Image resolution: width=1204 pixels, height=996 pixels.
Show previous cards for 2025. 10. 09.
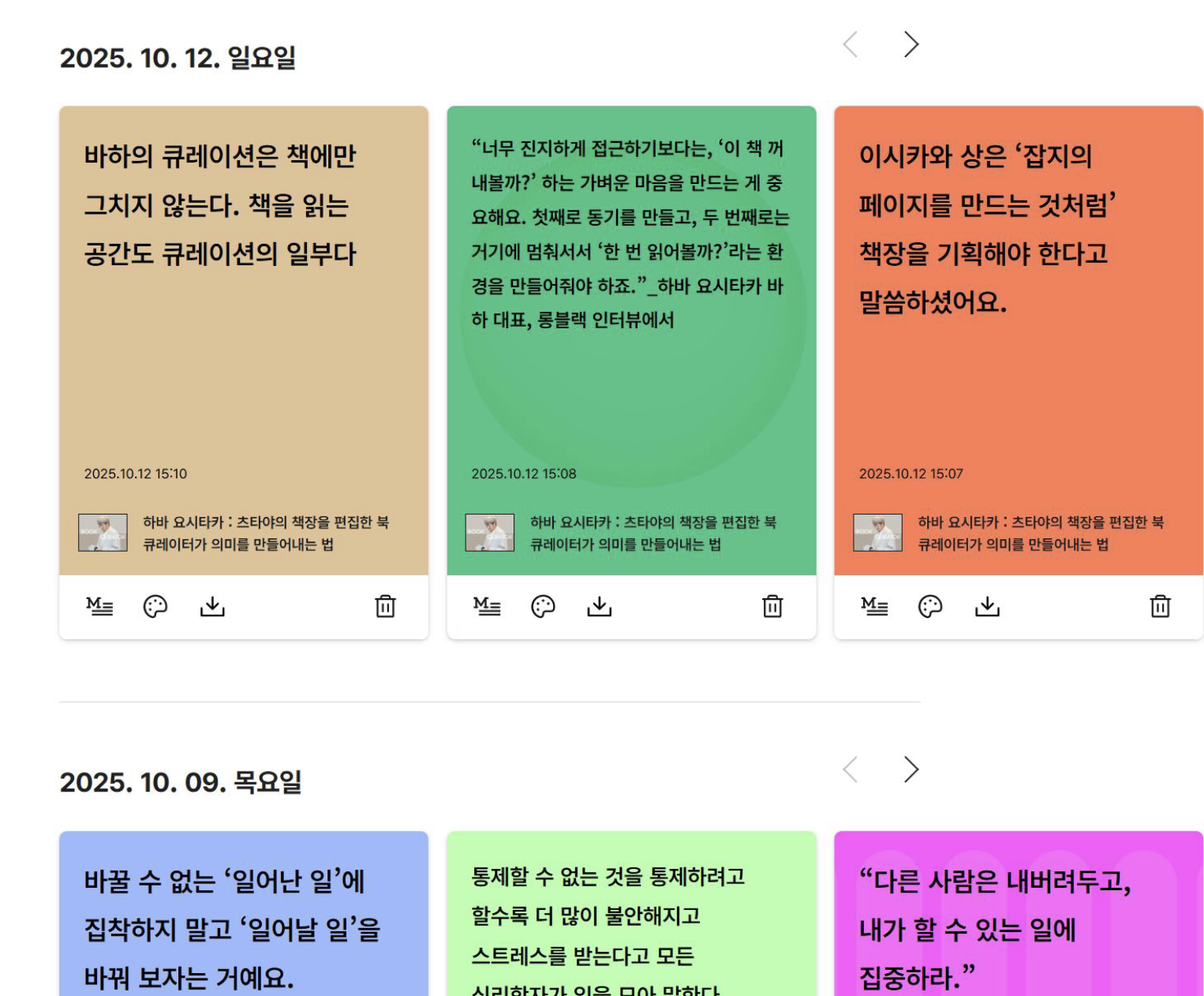851,769
